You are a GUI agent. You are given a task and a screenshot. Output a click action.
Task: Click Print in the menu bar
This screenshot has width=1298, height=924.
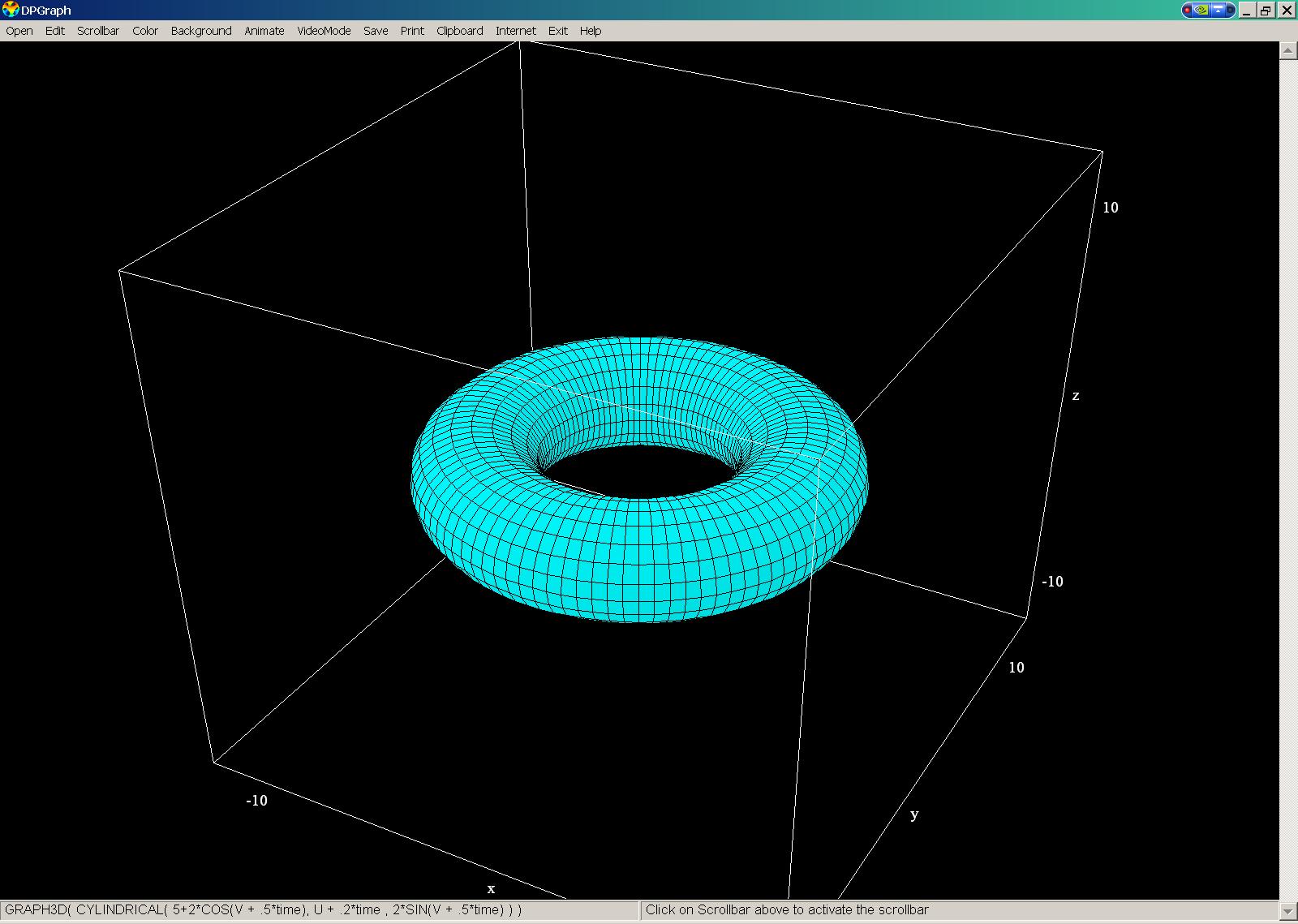[x=412, y=31]
